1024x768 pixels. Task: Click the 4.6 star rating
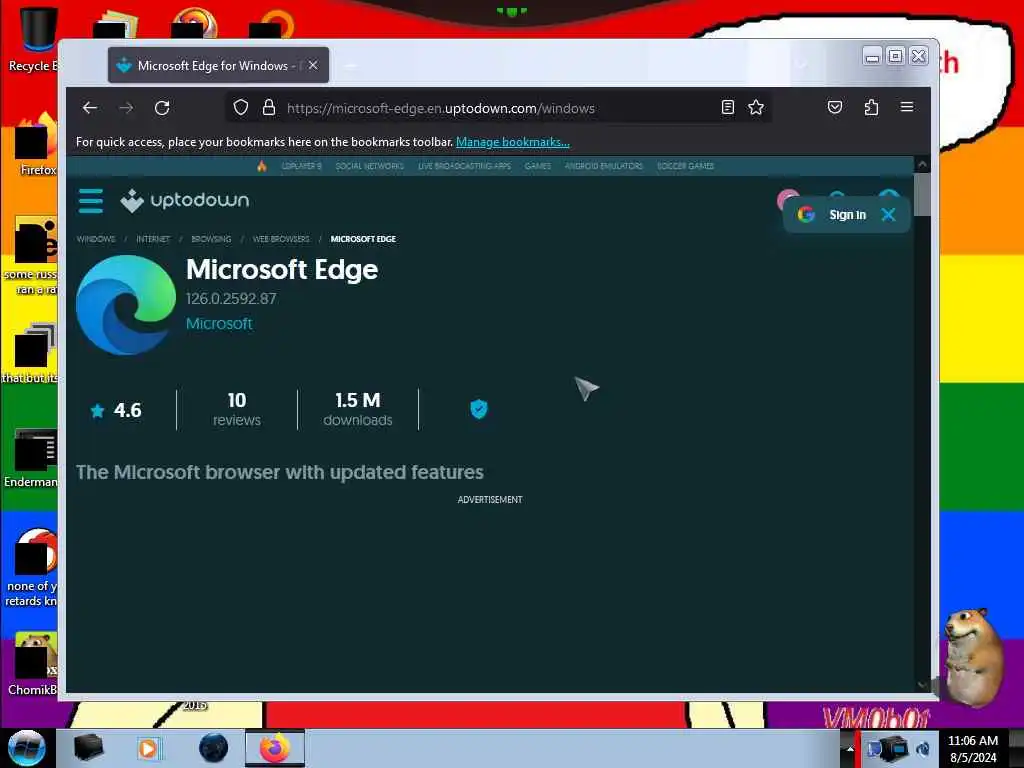pyautogui.click(x=116, y=410)
